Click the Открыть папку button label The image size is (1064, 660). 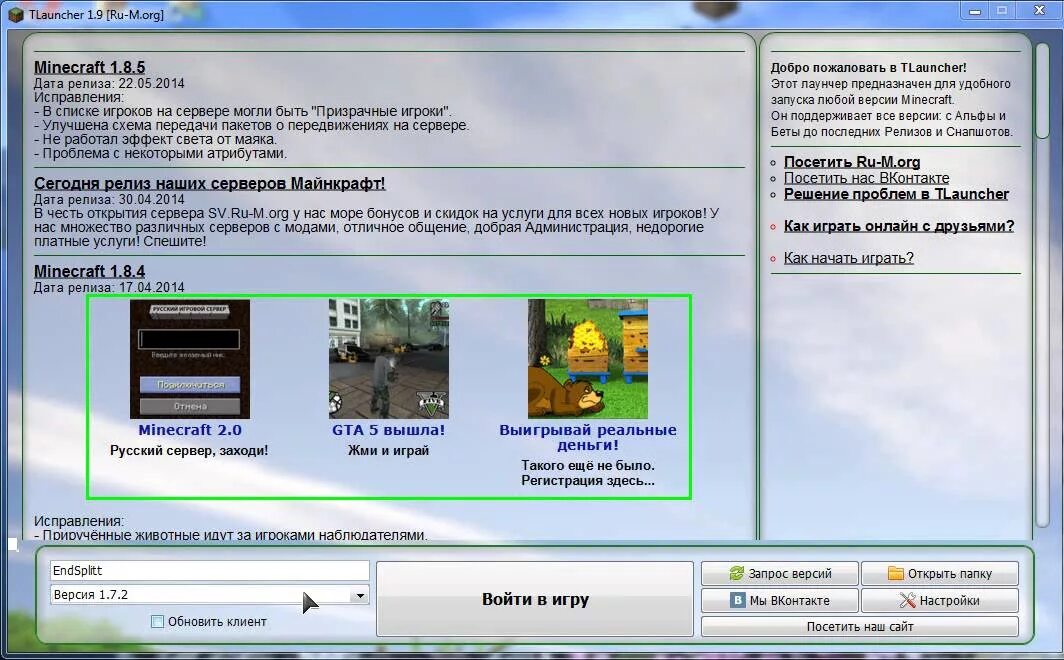click(949, 574)
